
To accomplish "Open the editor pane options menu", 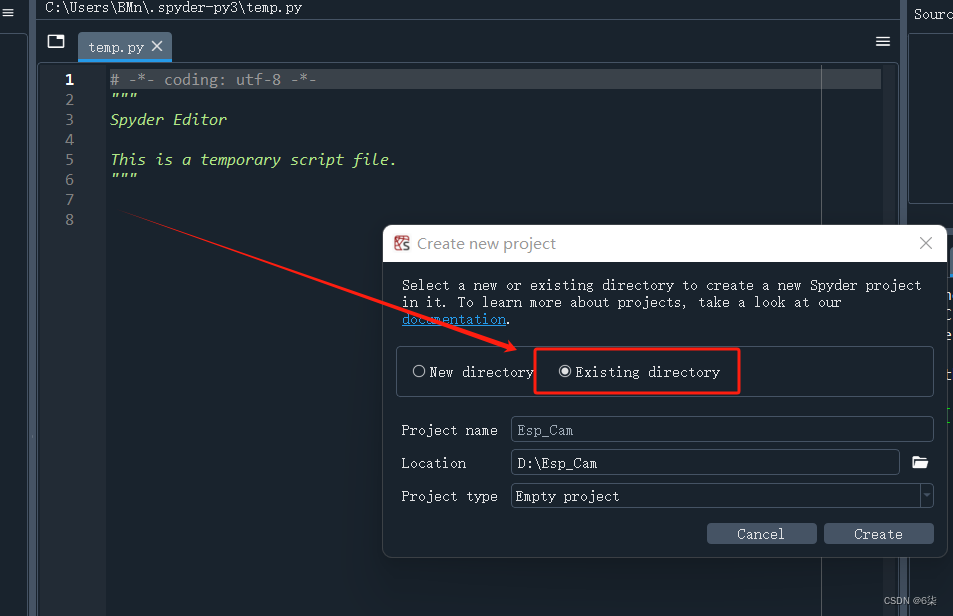I will [x=882, y=41].
